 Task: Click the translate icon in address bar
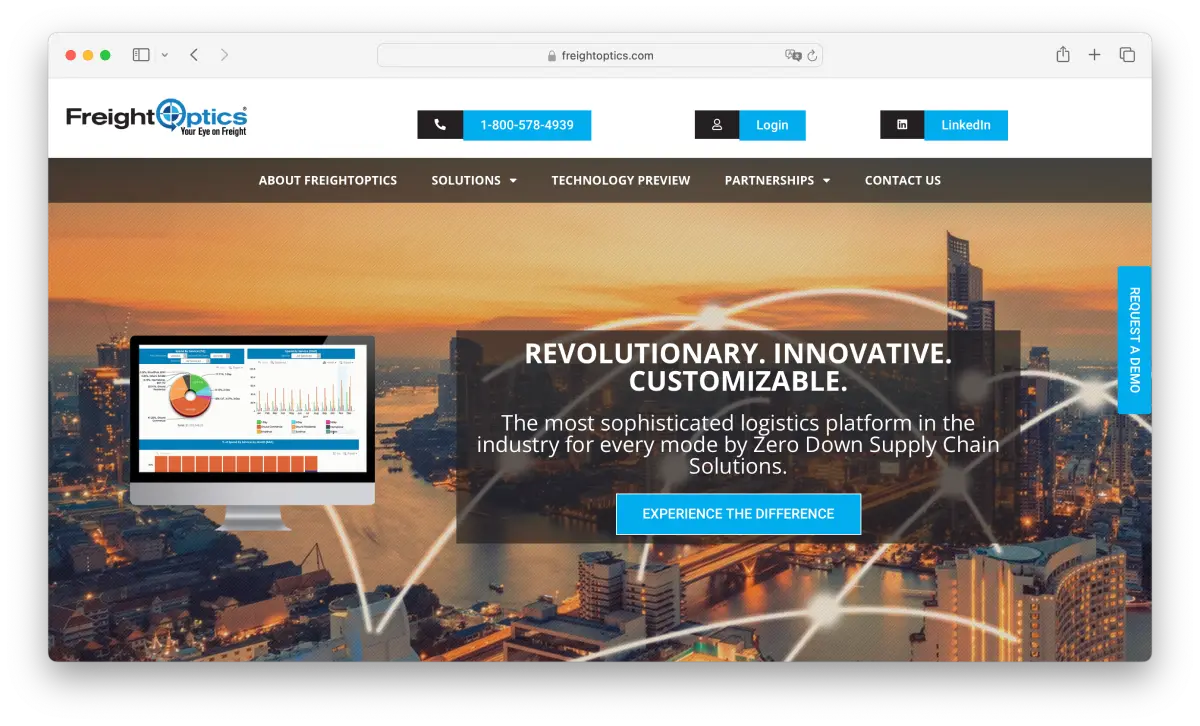click(793, 56)
